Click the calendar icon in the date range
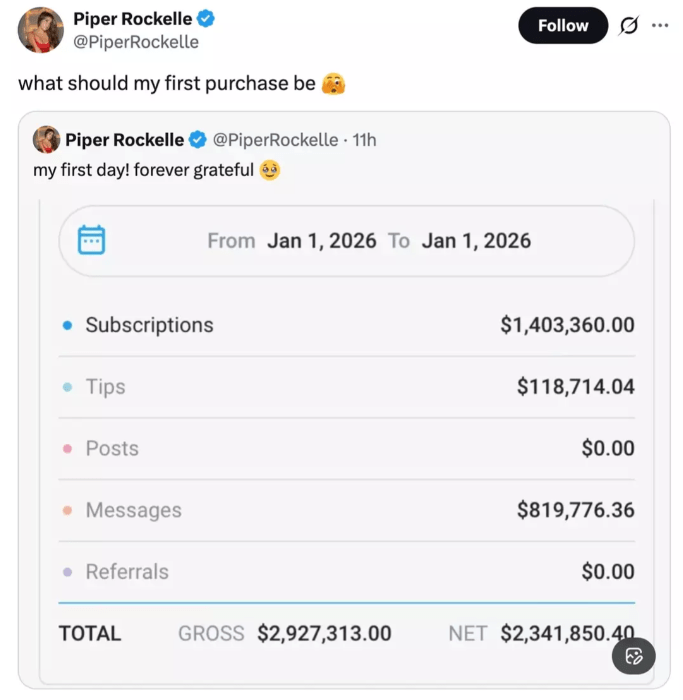Screen dimensions: 683x700 [92, 241]
